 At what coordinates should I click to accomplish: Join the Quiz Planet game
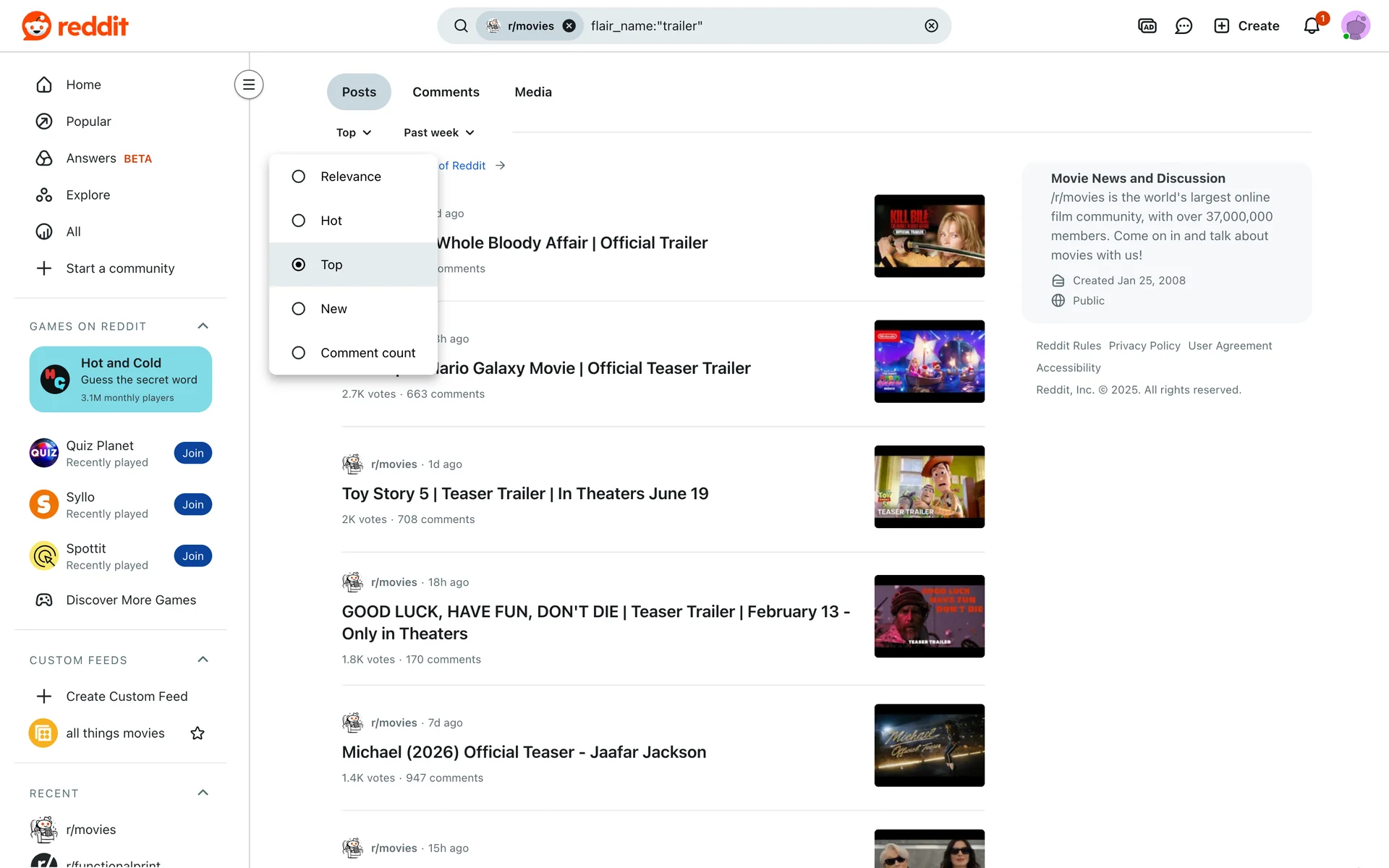click(x=192, y=454)
